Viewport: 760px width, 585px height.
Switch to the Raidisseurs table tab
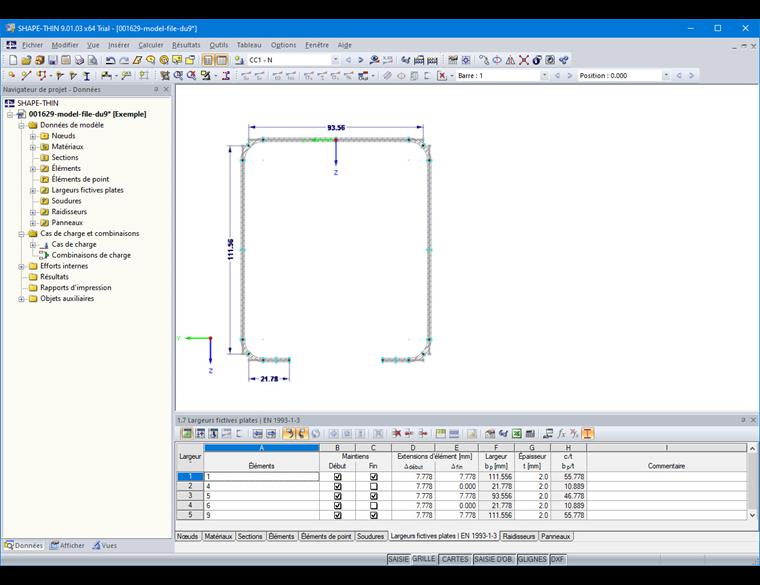click(519, 536)
